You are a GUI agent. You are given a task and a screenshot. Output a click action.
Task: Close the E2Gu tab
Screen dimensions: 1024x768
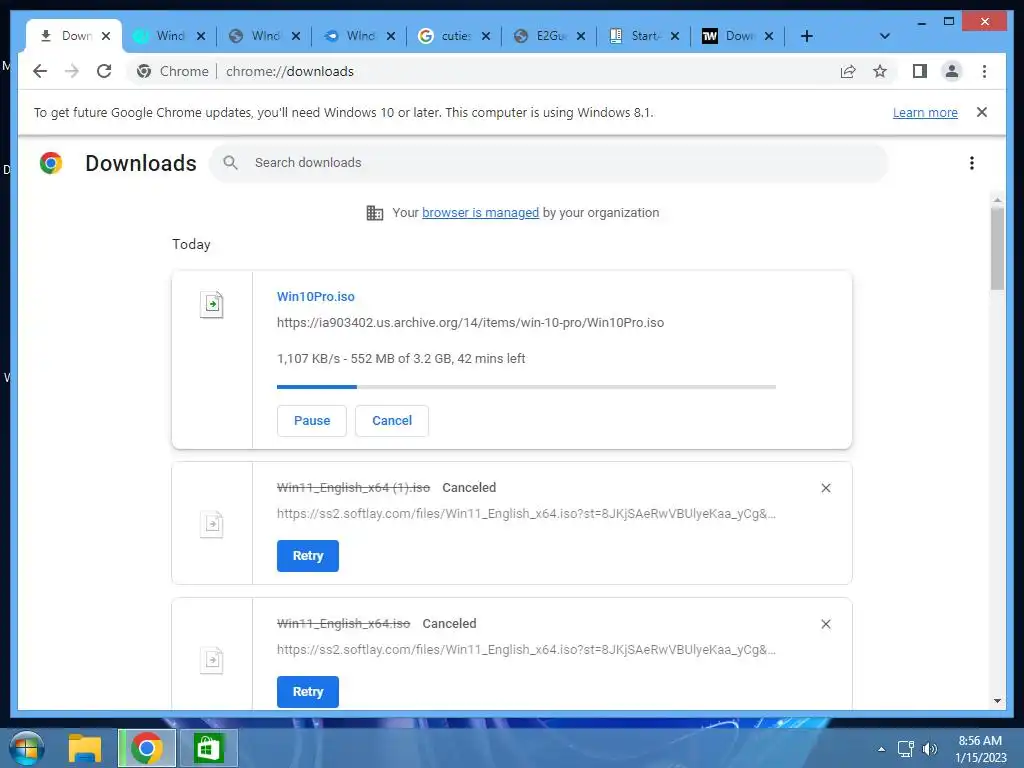tap(581, 36)
